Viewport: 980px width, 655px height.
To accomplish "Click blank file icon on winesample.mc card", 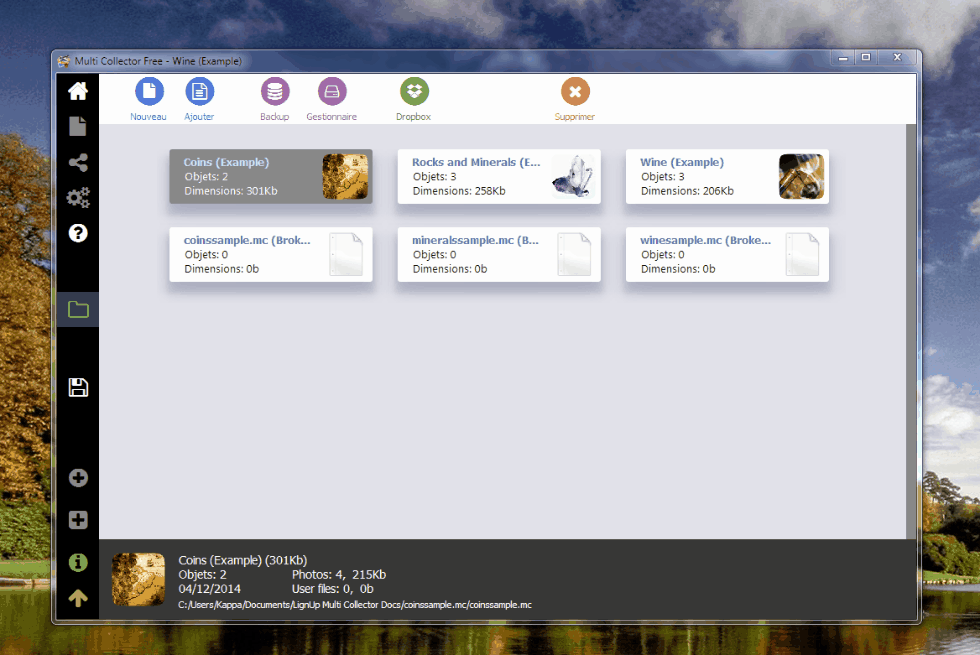I will (x=802, y=254).
